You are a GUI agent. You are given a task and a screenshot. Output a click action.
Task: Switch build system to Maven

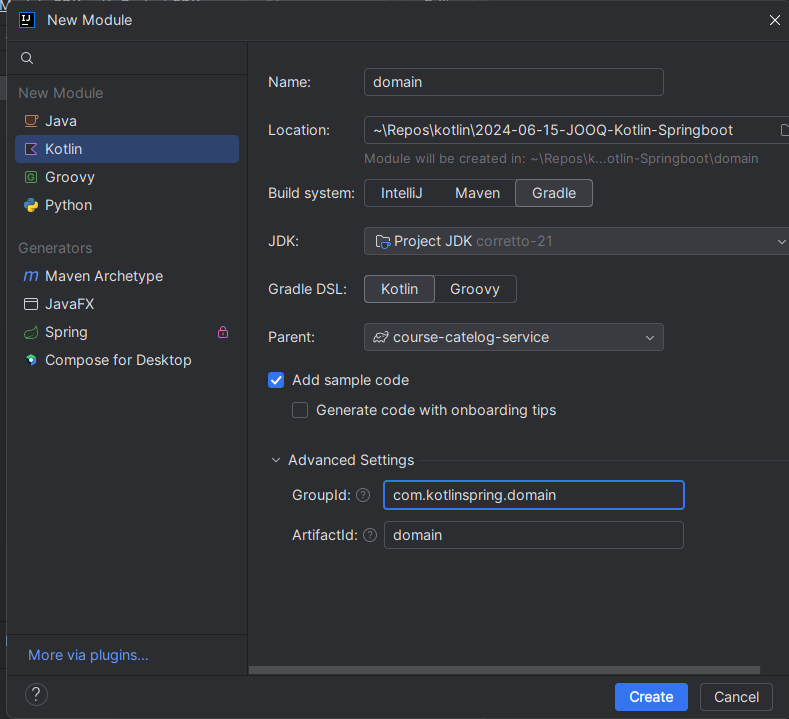click(x=478, y=193)
